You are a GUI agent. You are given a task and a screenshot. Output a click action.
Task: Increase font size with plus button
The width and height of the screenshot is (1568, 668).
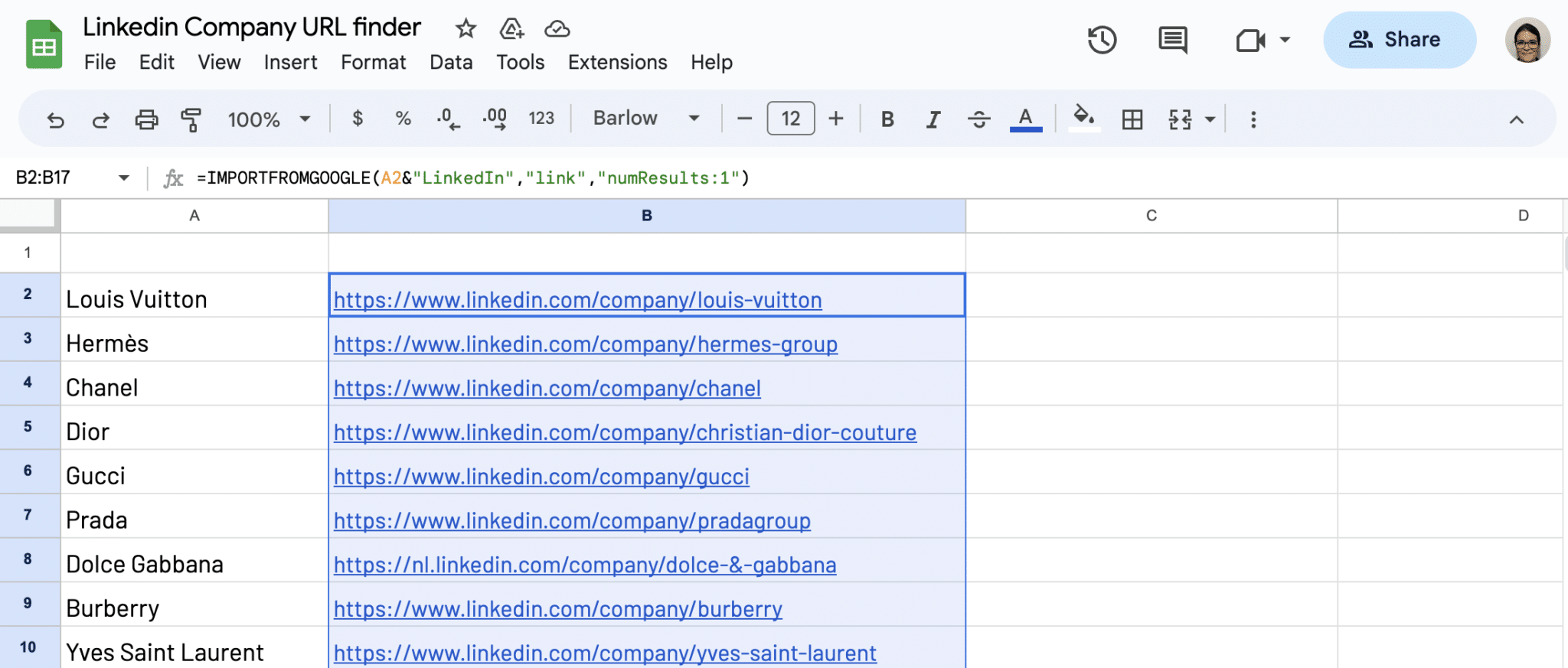tap(836, 119)
